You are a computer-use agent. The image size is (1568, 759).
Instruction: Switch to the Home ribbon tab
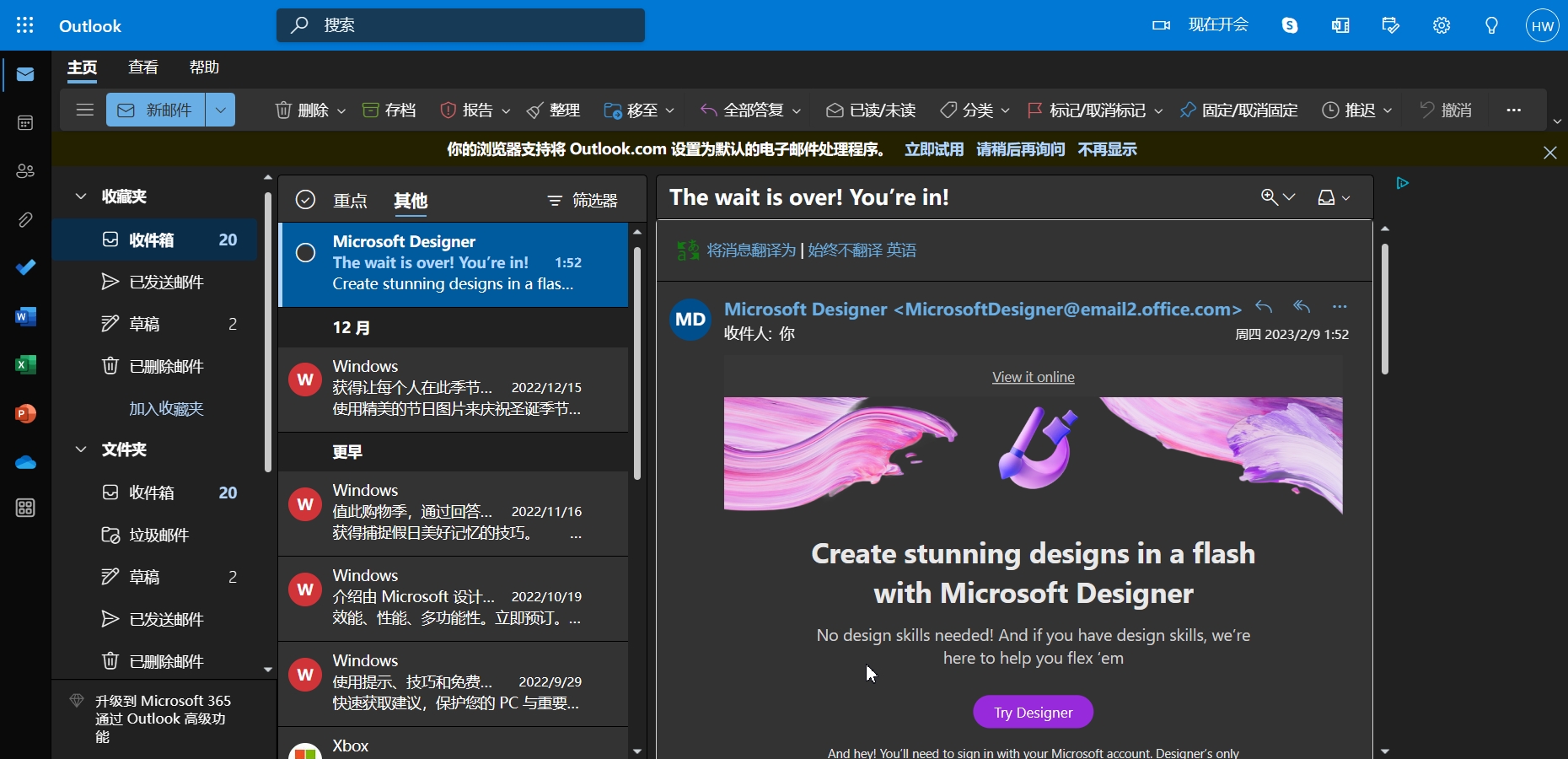coord(83,67)
